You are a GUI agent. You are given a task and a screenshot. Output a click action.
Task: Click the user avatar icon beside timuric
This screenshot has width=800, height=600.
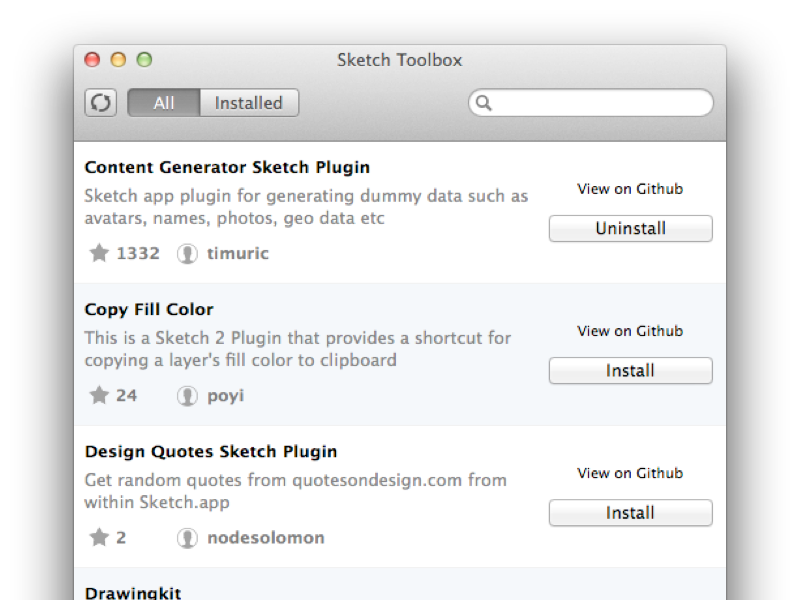(187, 254)
